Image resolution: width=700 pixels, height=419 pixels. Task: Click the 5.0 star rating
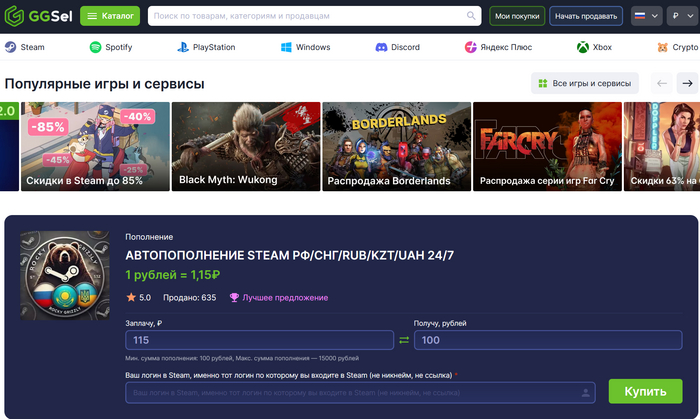139,298
